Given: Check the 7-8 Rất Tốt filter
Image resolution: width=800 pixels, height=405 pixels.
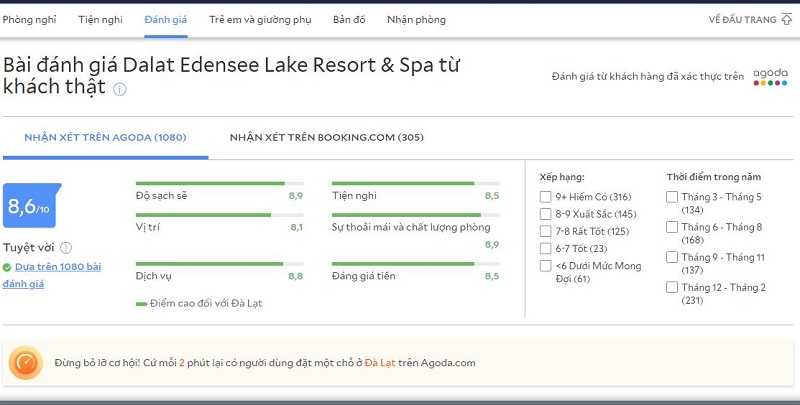Looking at the screenshot, I should [545, 232].
